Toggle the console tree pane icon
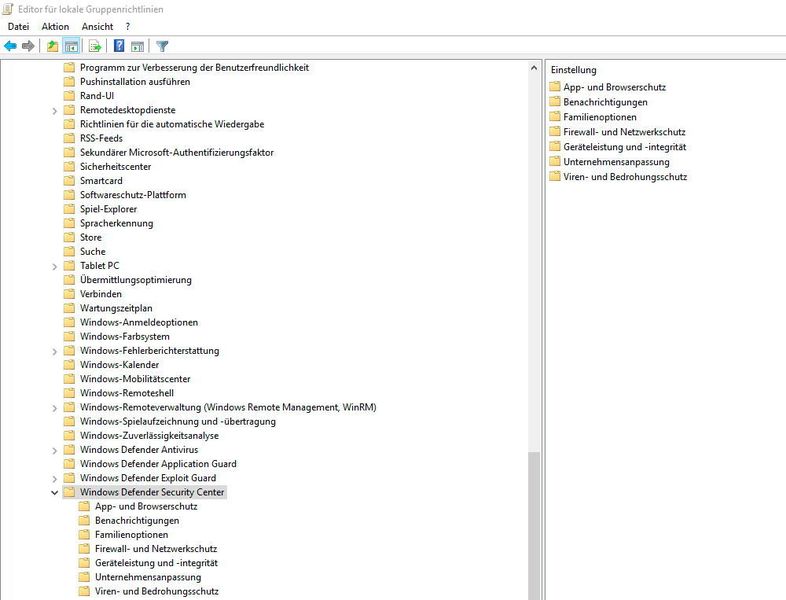Image resolution: width=786 pixels, height=600 pixels. (72, 46)
